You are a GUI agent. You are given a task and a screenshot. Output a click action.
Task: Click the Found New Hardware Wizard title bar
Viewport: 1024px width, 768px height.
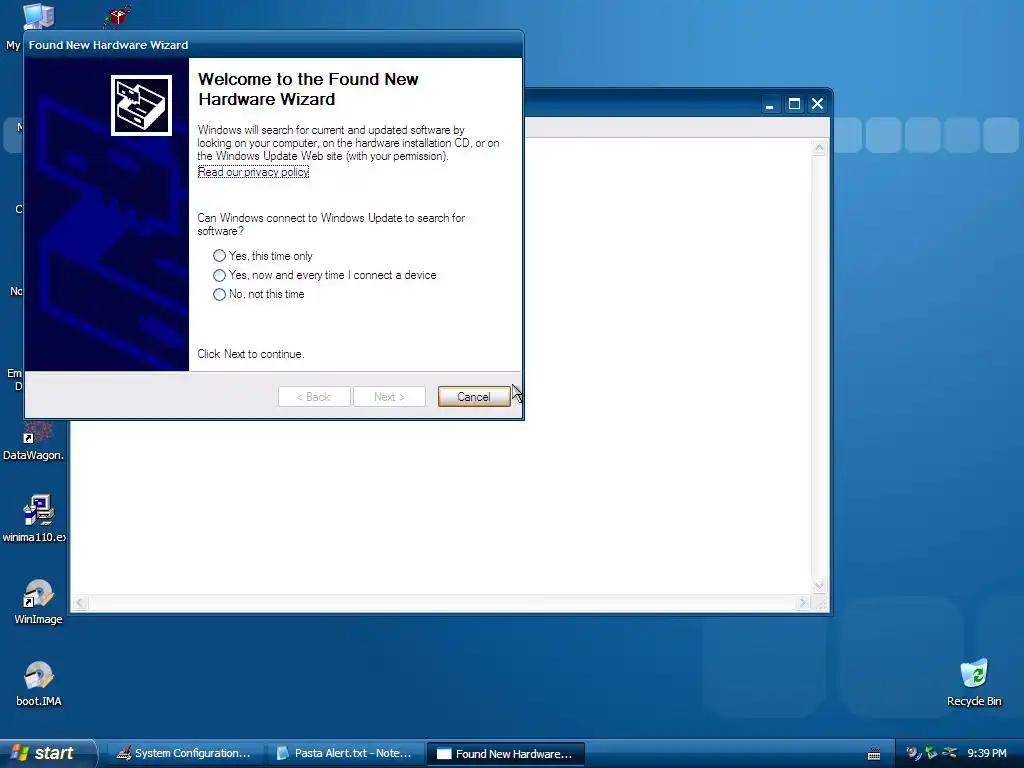[274, 44]
